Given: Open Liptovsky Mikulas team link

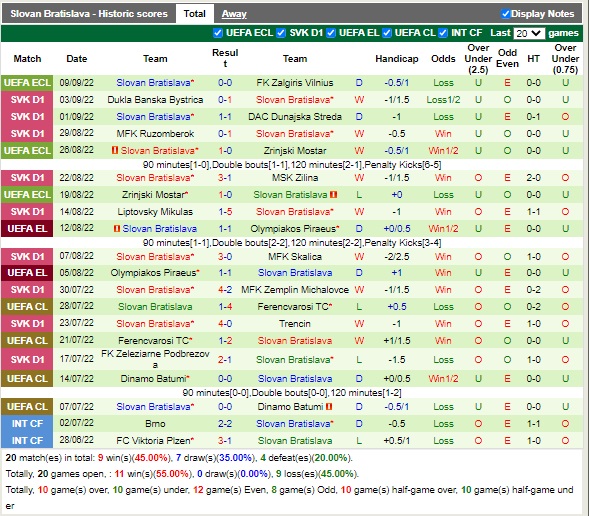Looking at the screenshot, I should (155, 211).
